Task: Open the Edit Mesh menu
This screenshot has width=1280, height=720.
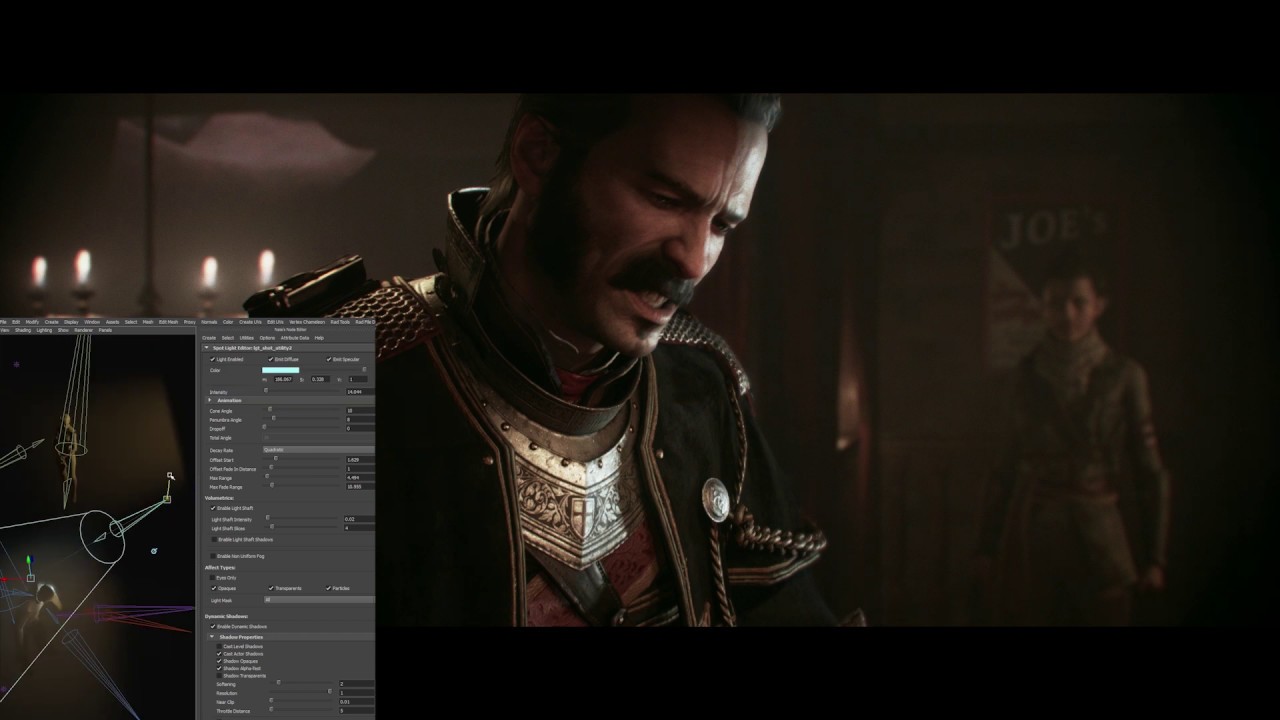Action: (x=168, y=322)
